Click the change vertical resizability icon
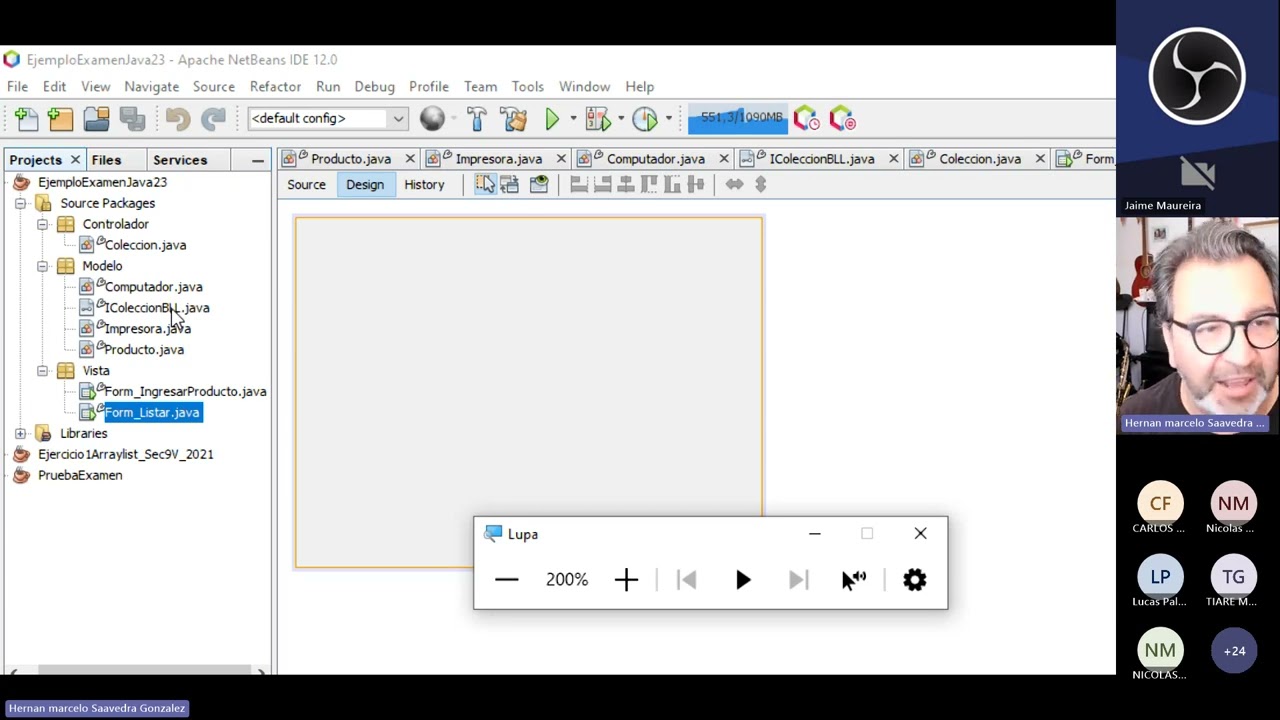Image resolution: width=1280 pixels, height=720 pixels. [761, 184]
